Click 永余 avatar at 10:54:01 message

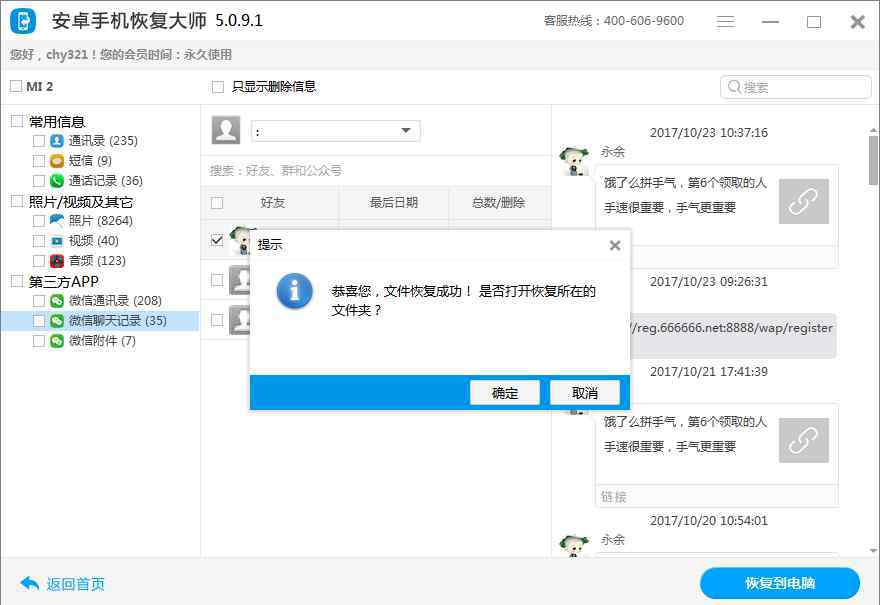pyautogui.click(x=574, y=545)
